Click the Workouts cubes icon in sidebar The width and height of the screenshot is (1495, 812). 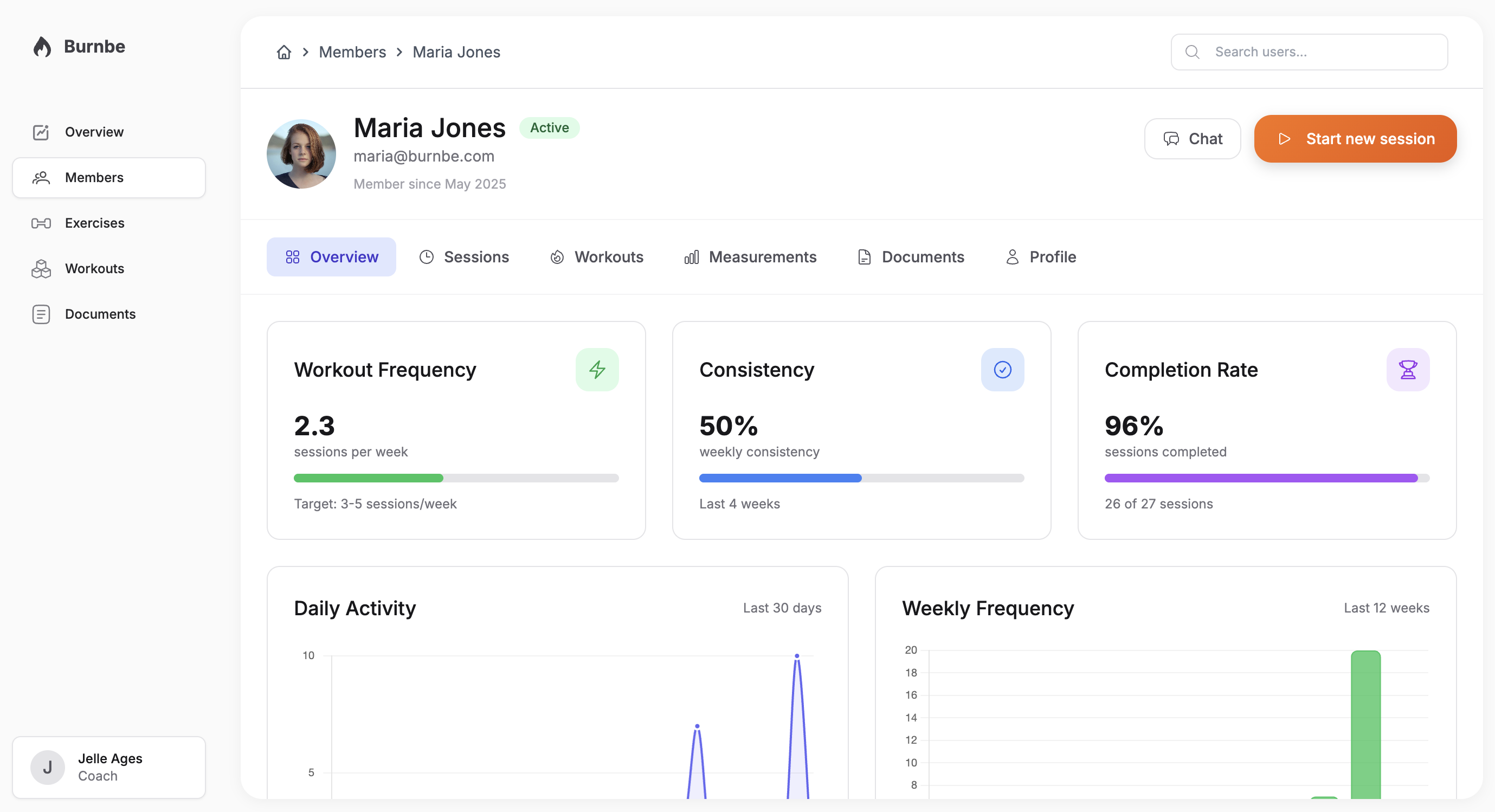41,269
